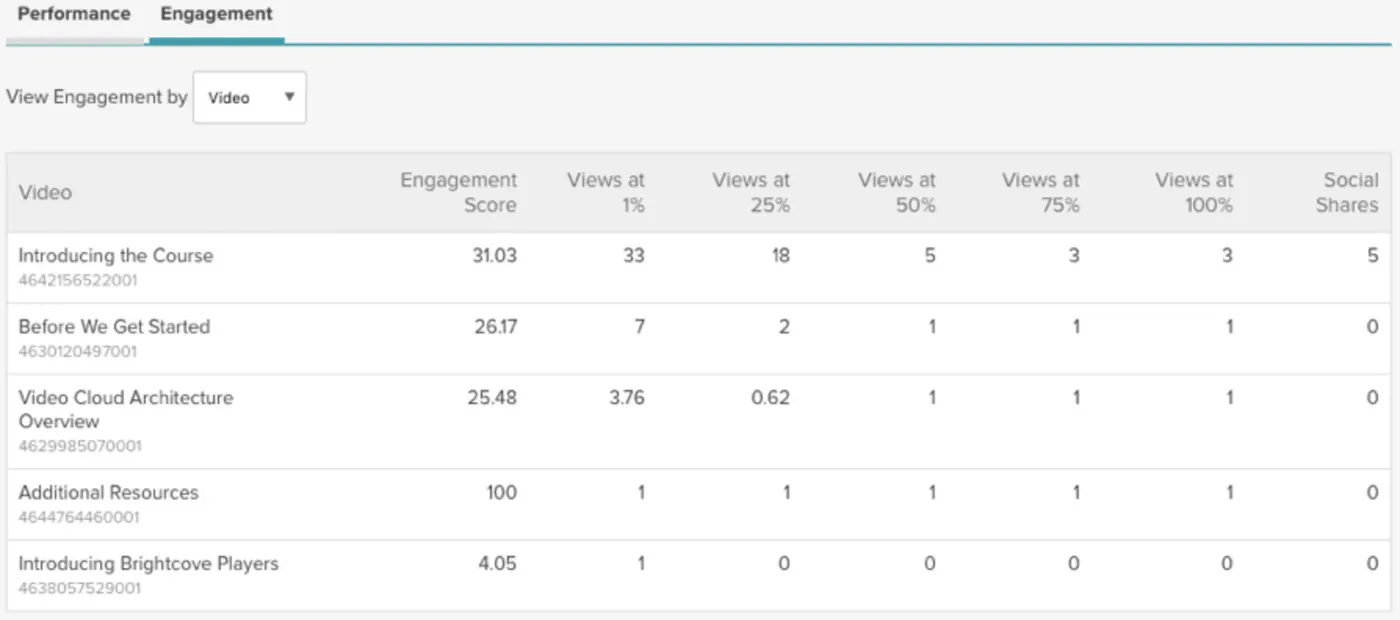Sort by the Video column header

coord(45,192)
